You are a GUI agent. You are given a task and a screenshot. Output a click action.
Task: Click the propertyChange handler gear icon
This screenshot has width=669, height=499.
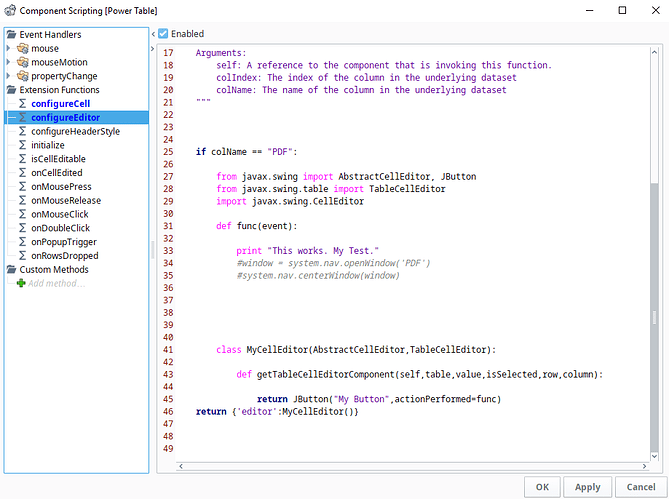pos(23,76)
